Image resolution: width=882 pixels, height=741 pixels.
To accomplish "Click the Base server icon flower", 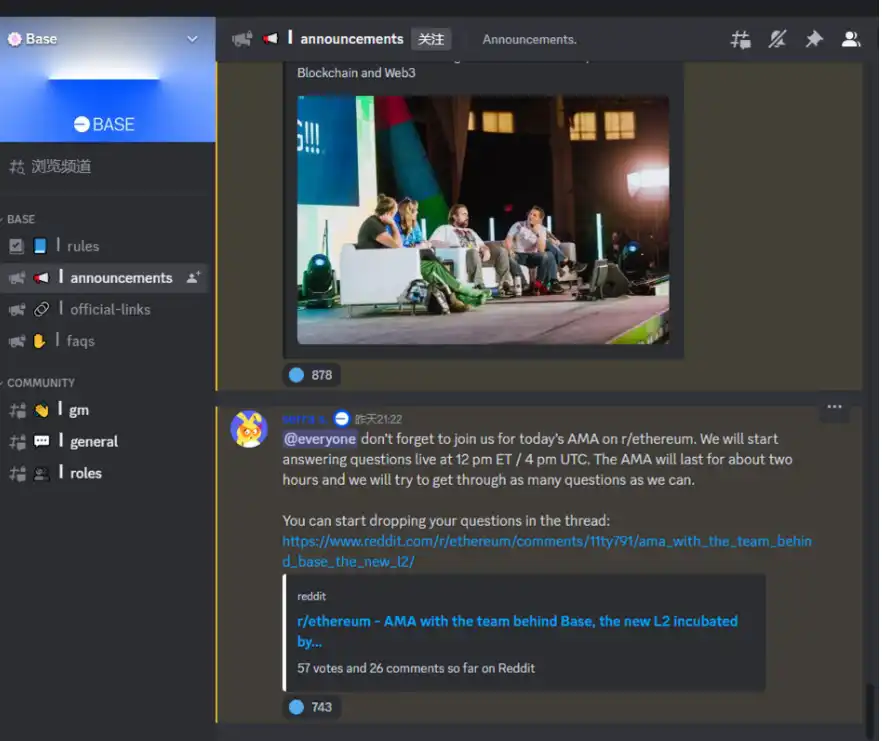I will click(15, 39).
